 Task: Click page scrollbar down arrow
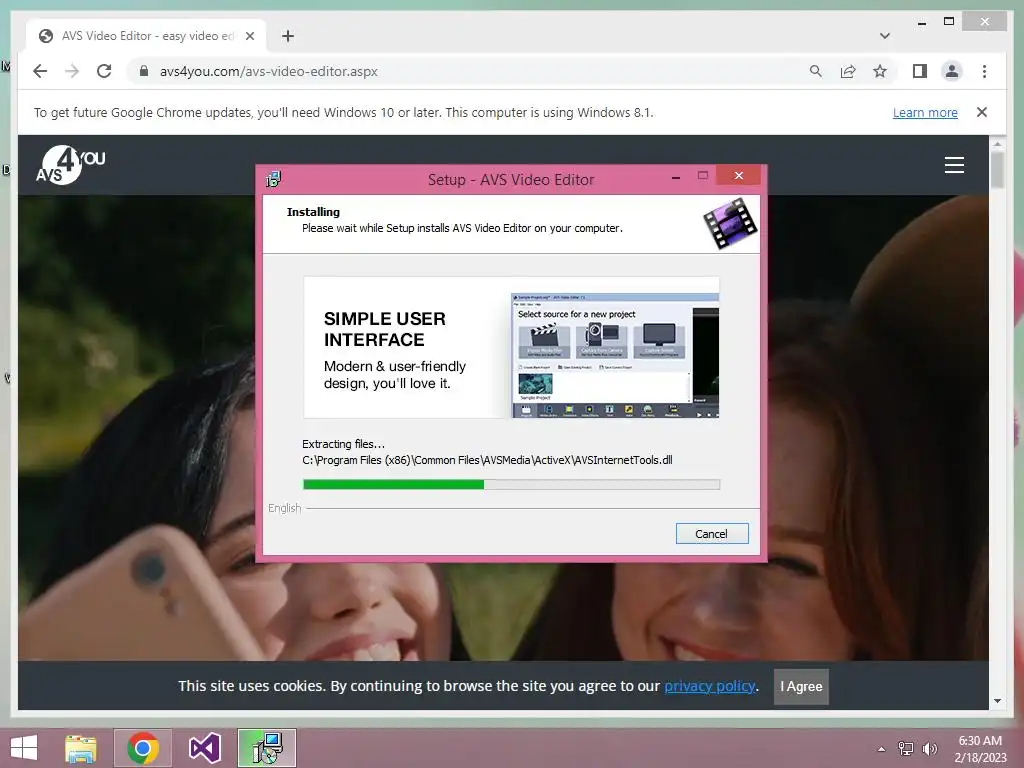tap(997, 701)
